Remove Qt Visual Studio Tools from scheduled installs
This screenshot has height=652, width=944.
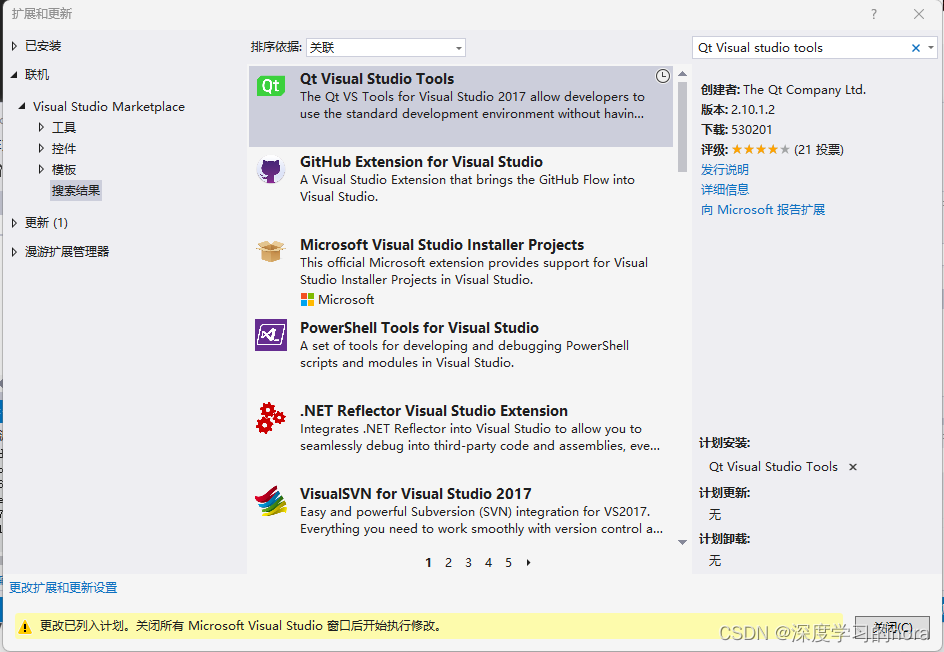pyautogui.click(x=855, y=466)
